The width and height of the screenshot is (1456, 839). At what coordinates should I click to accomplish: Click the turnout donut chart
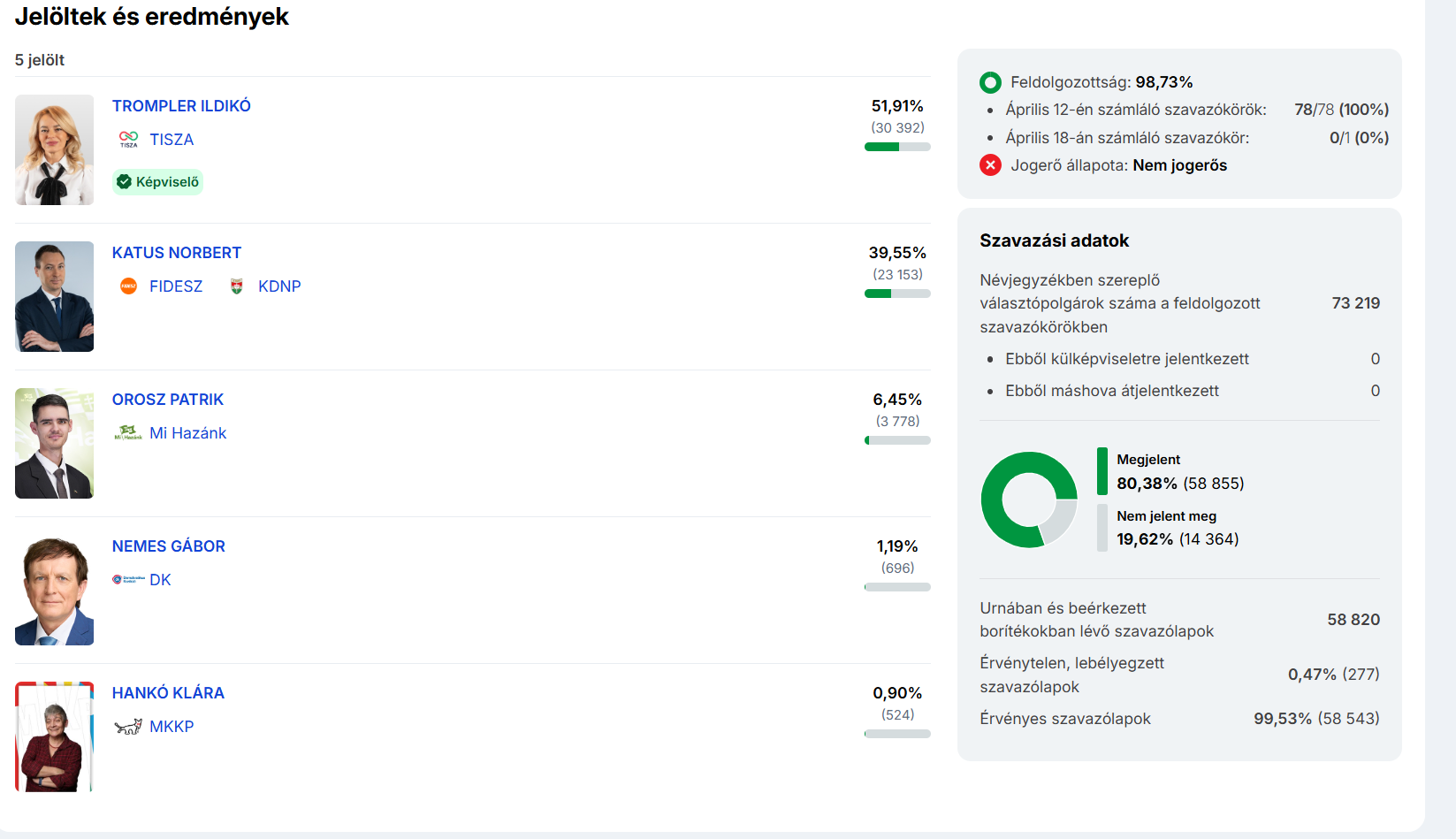pyautogui.click(x=1029, y=500)
